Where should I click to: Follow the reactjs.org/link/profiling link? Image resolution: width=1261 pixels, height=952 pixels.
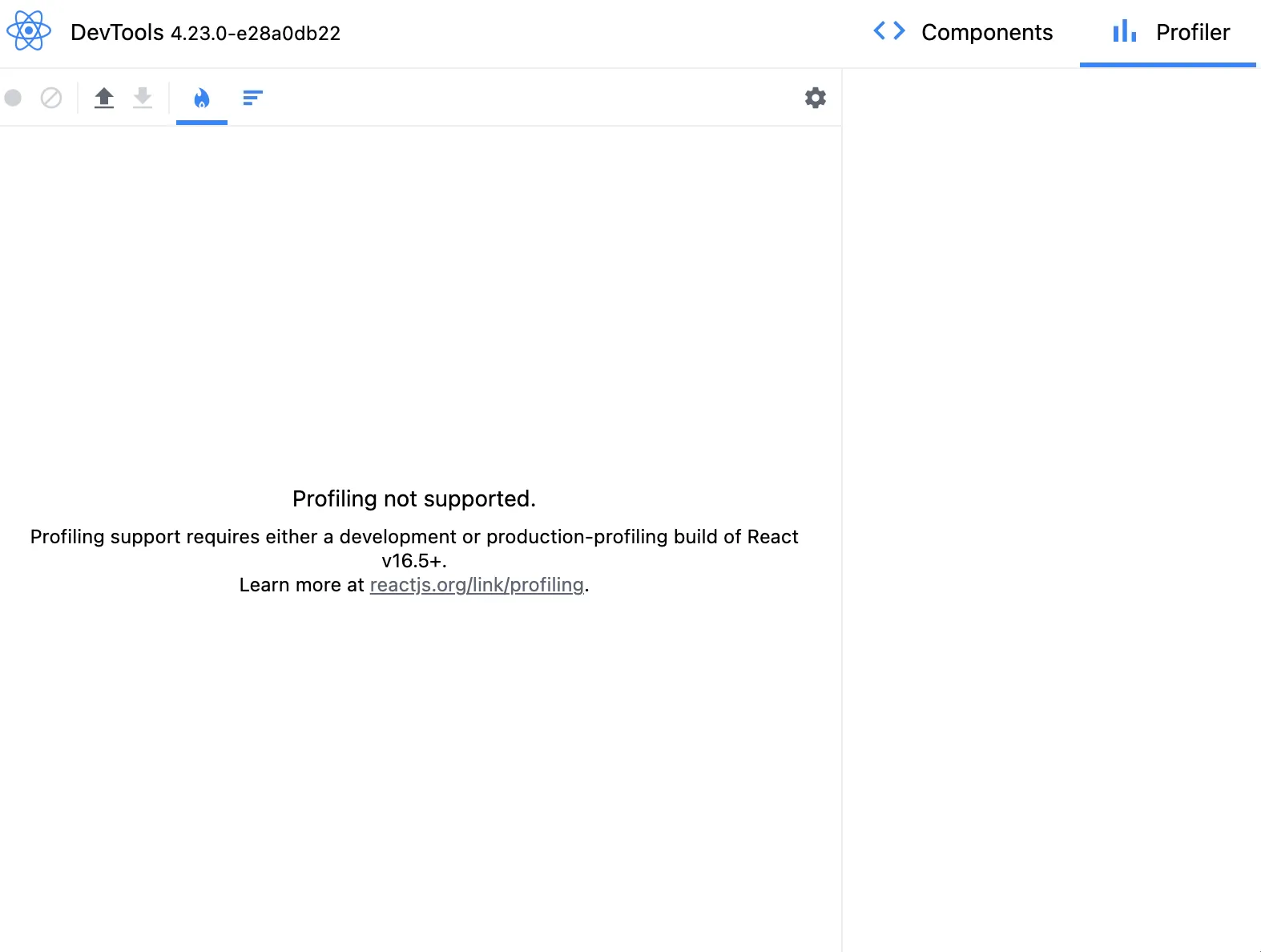(x=477, y=585)
